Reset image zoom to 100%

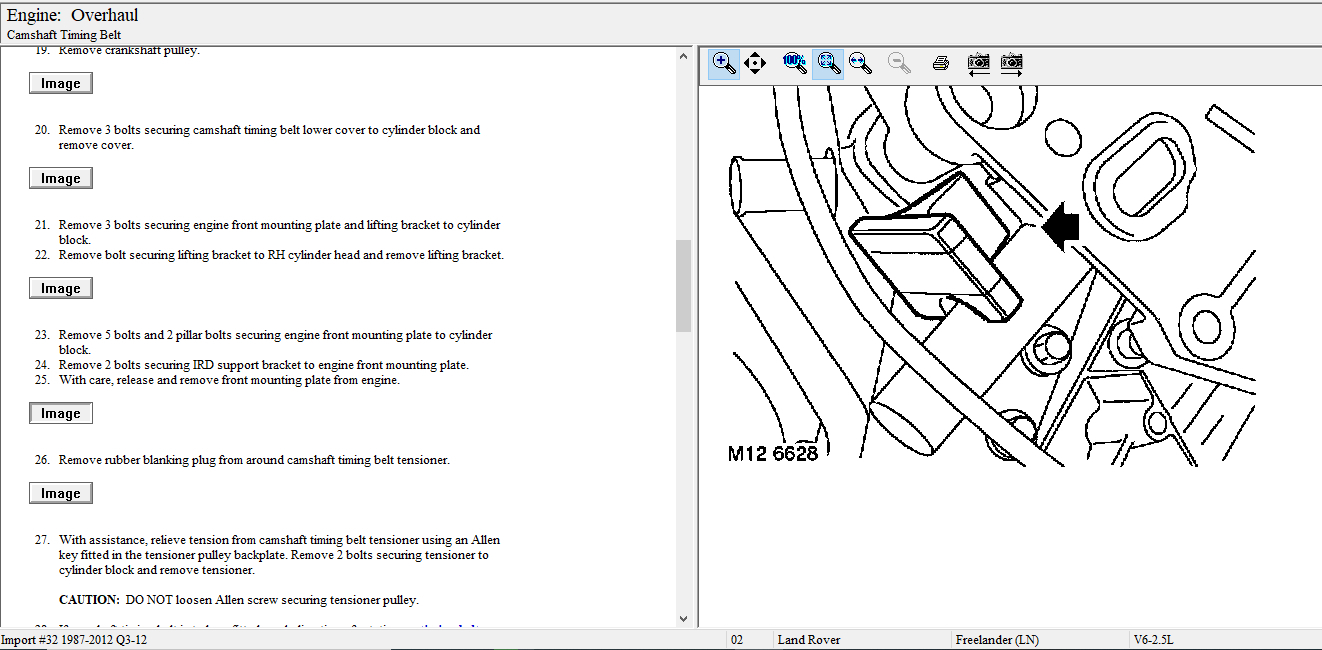[x=795, y=64]
